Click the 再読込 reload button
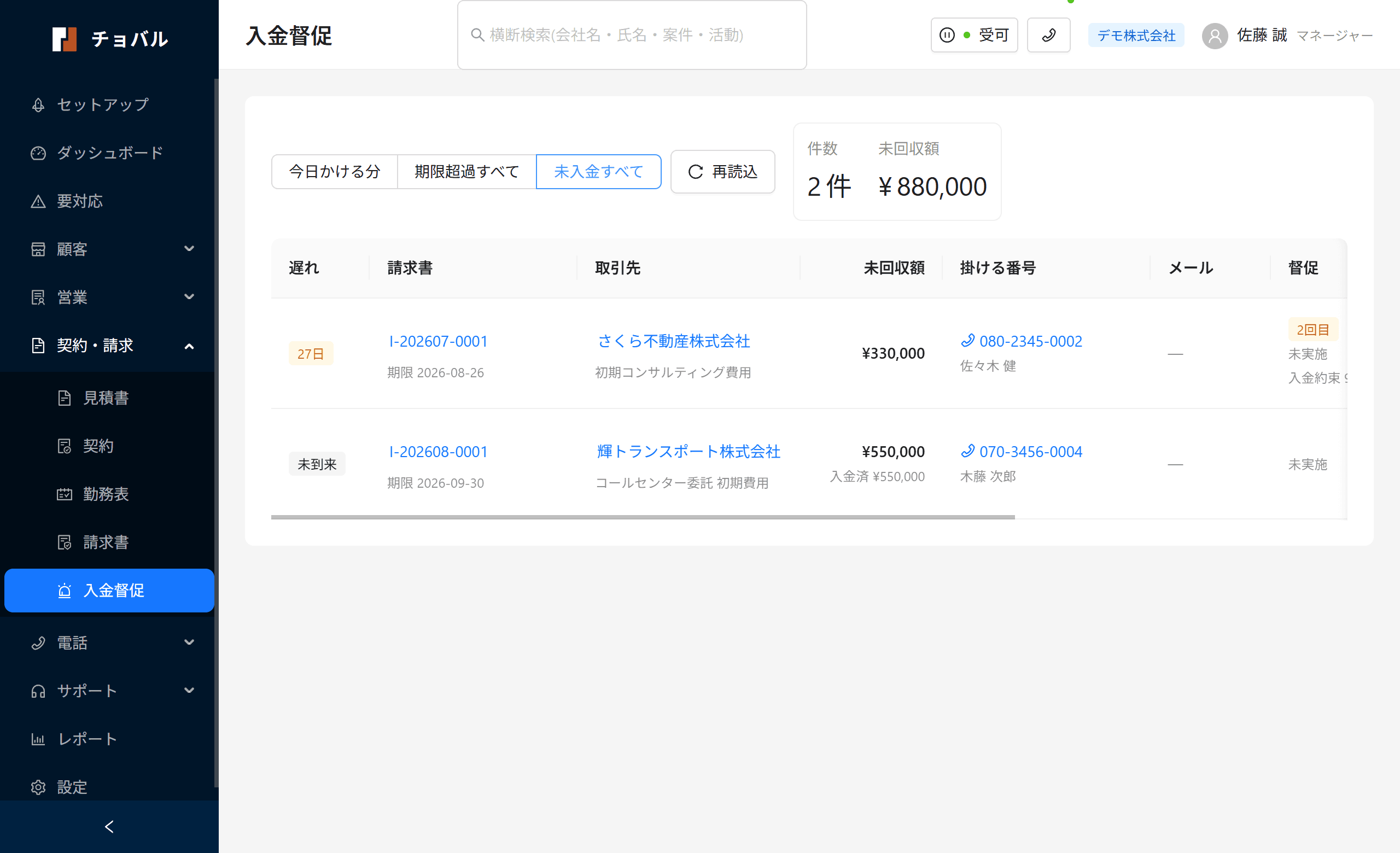 pyautogui.click(x=723, y=172)
